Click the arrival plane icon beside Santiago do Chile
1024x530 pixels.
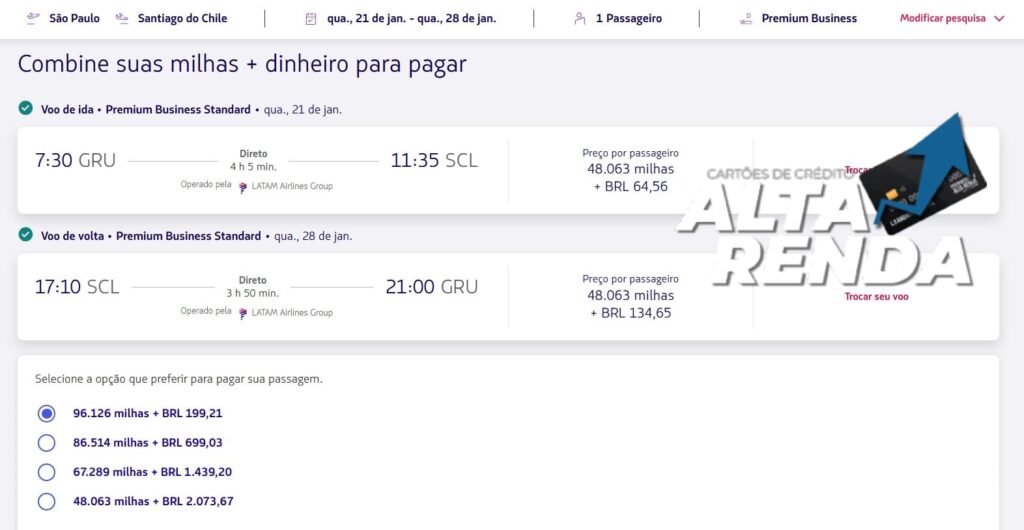click(122, 18)
